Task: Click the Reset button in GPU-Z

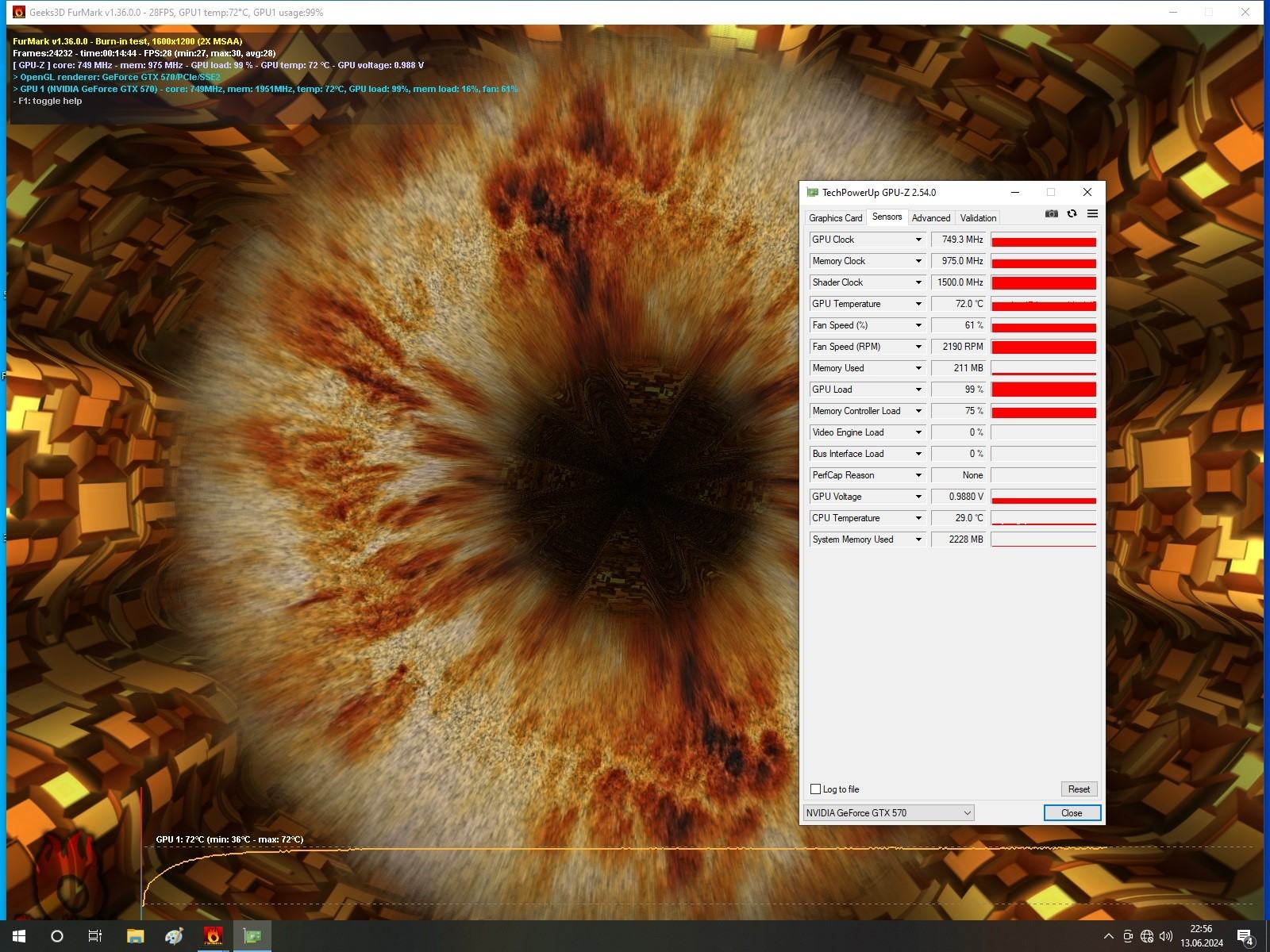Action: click(1079, 789)
